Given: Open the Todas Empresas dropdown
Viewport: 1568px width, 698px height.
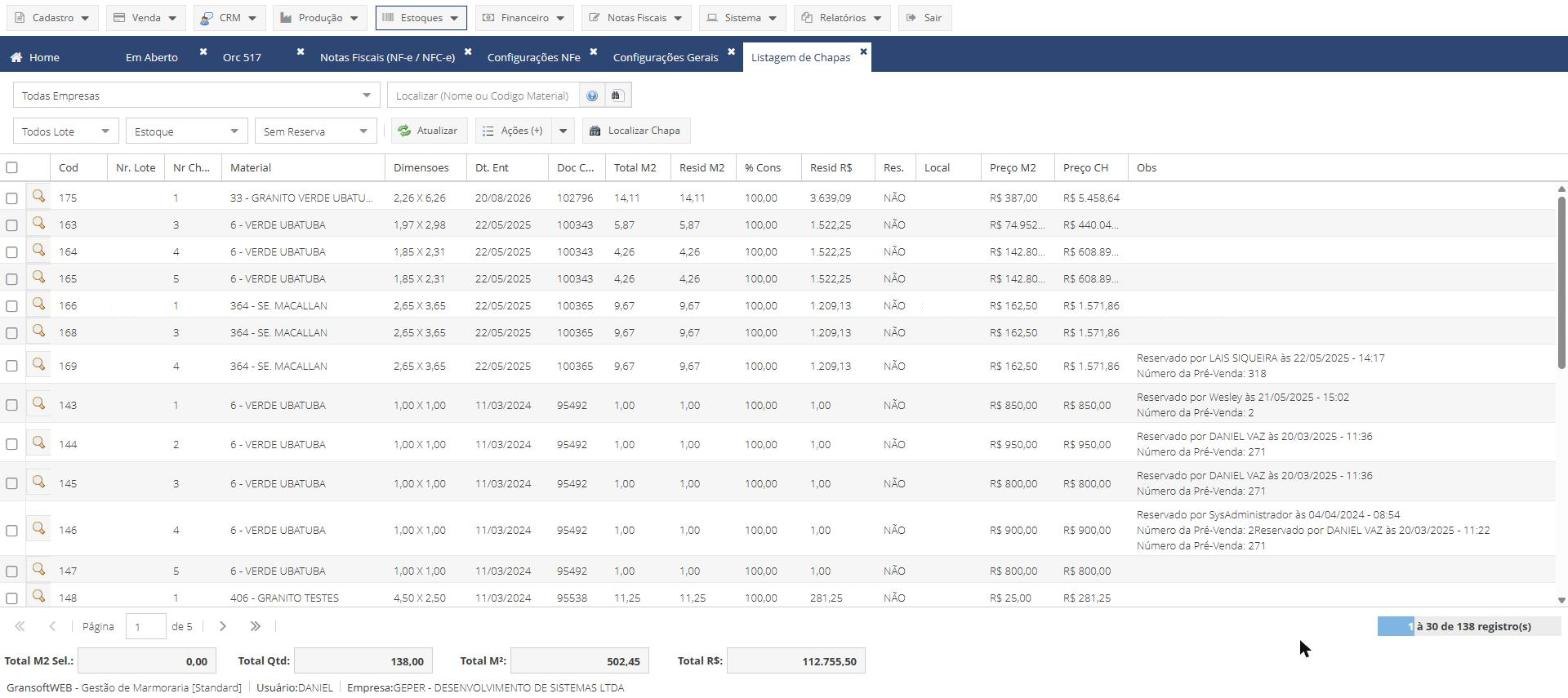Looking at the screenshot, I should point(196,96).
